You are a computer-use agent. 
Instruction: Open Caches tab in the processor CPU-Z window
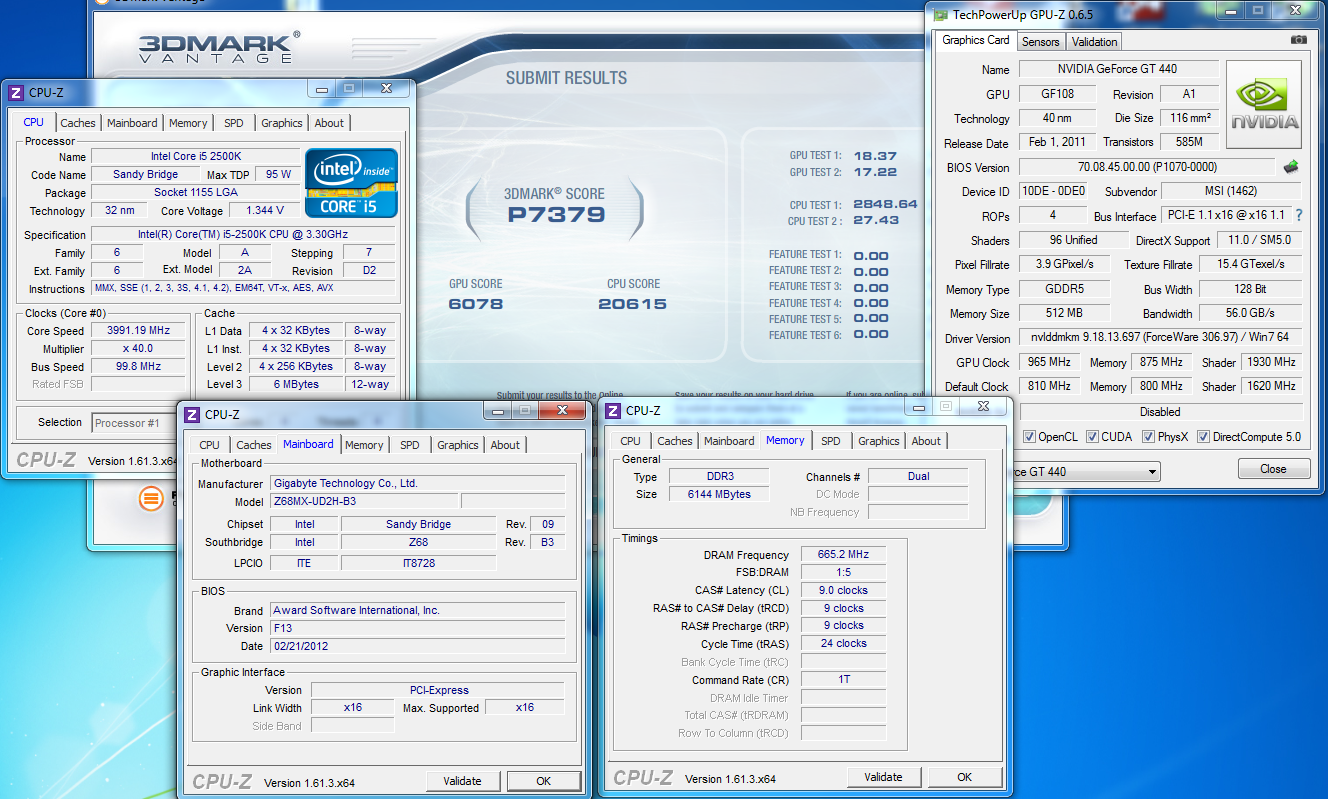pos(78,123)
